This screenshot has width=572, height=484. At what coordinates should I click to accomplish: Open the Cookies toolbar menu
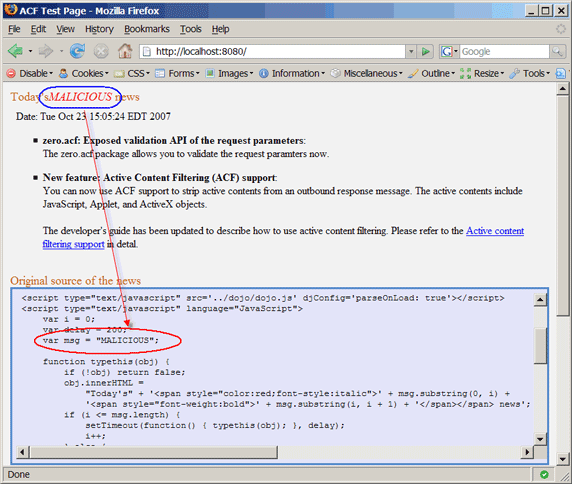[84, 73]
